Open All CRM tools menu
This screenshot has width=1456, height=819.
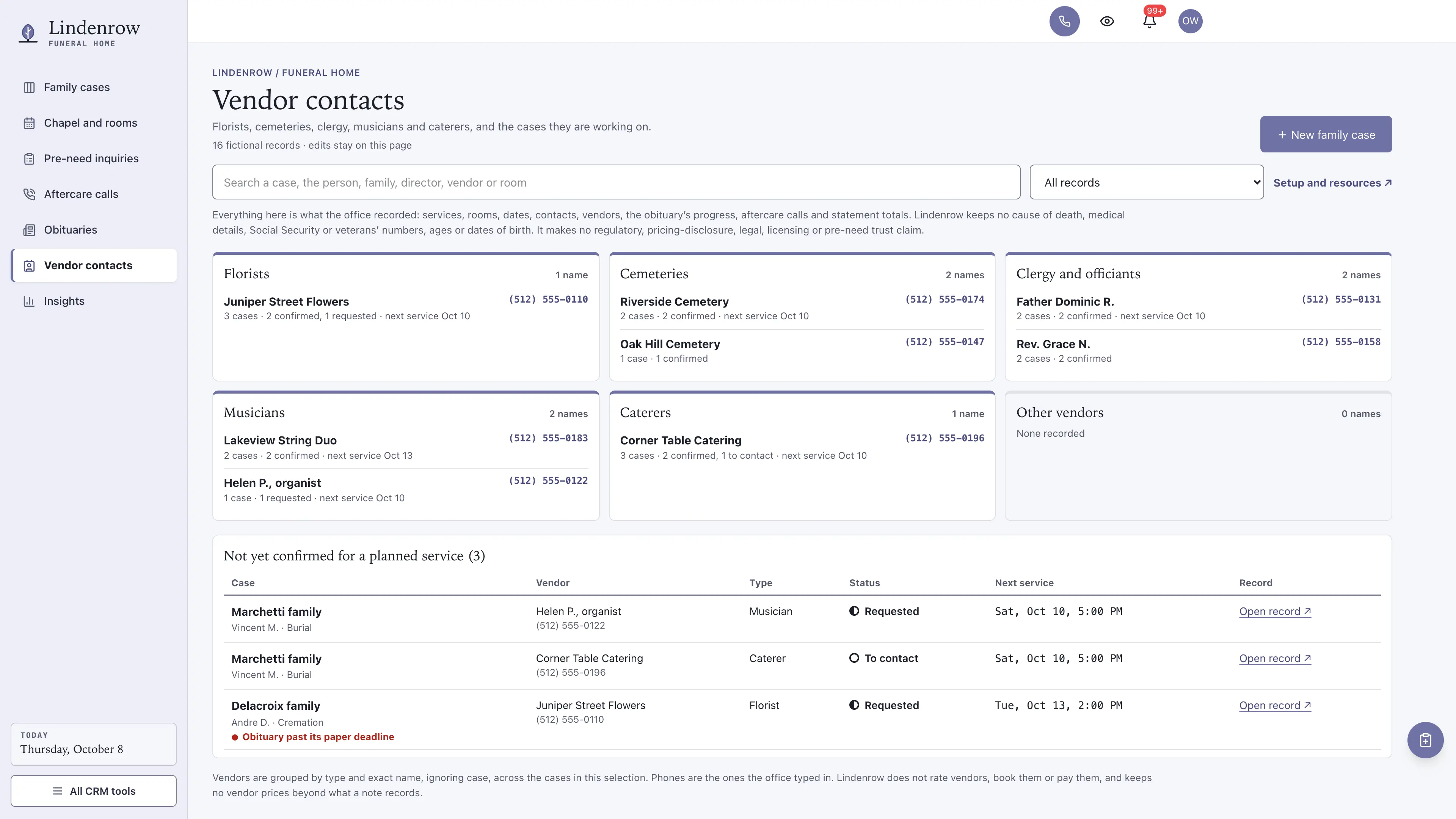[94, 791]
